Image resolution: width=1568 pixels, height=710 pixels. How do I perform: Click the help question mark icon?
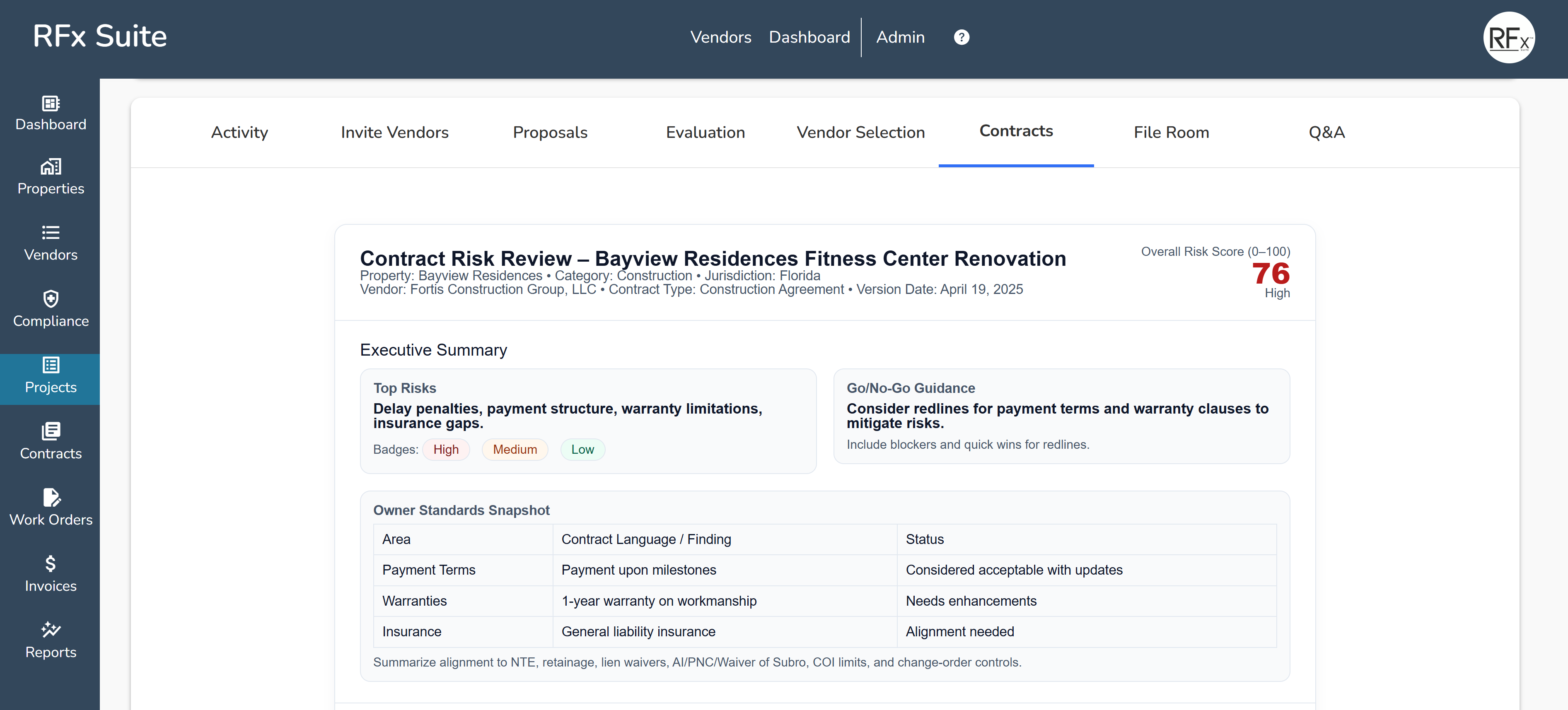(x=961, y=37)
